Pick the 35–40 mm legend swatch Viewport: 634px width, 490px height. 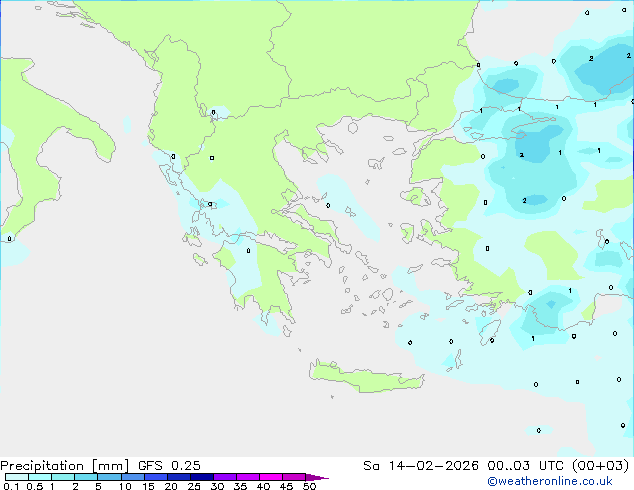tap(247, 477)
